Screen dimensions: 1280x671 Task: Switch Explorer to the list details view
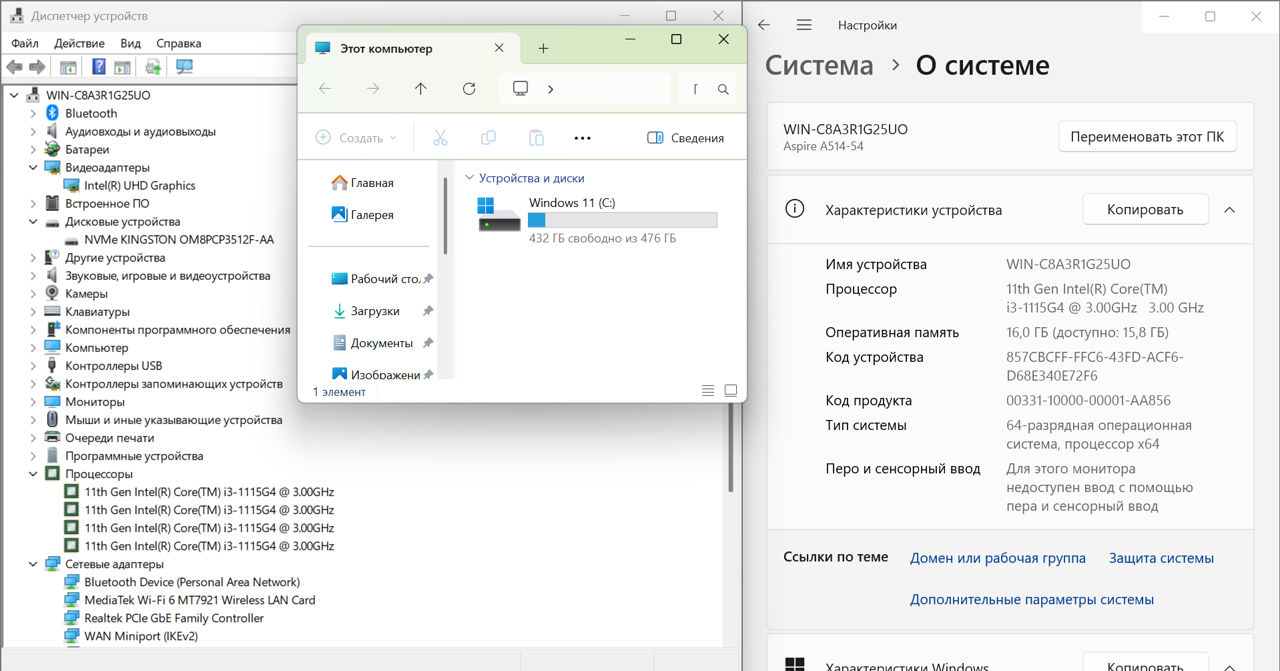click(708, 391)
